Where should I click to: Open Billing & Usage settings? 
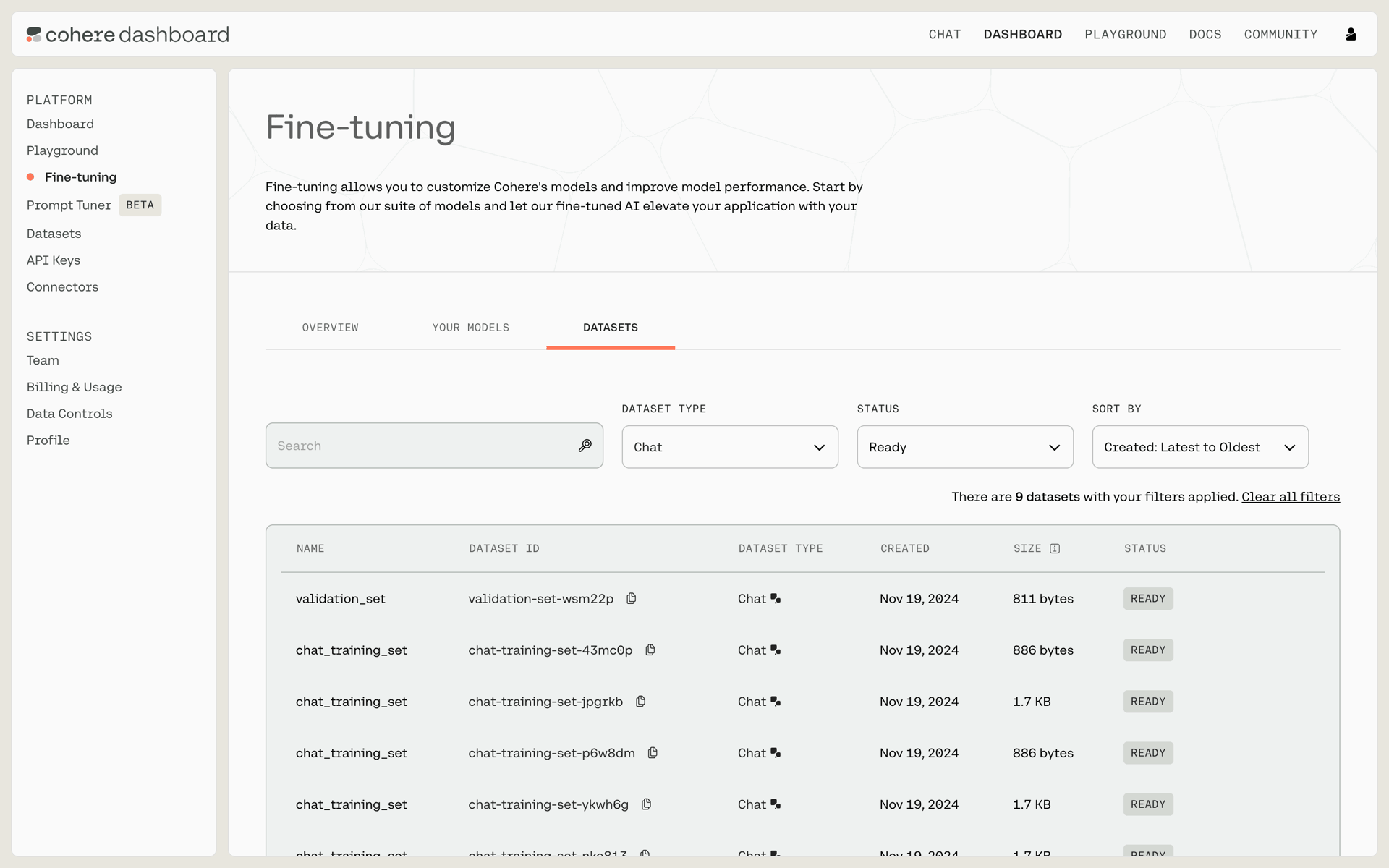(x=74, y=387)
